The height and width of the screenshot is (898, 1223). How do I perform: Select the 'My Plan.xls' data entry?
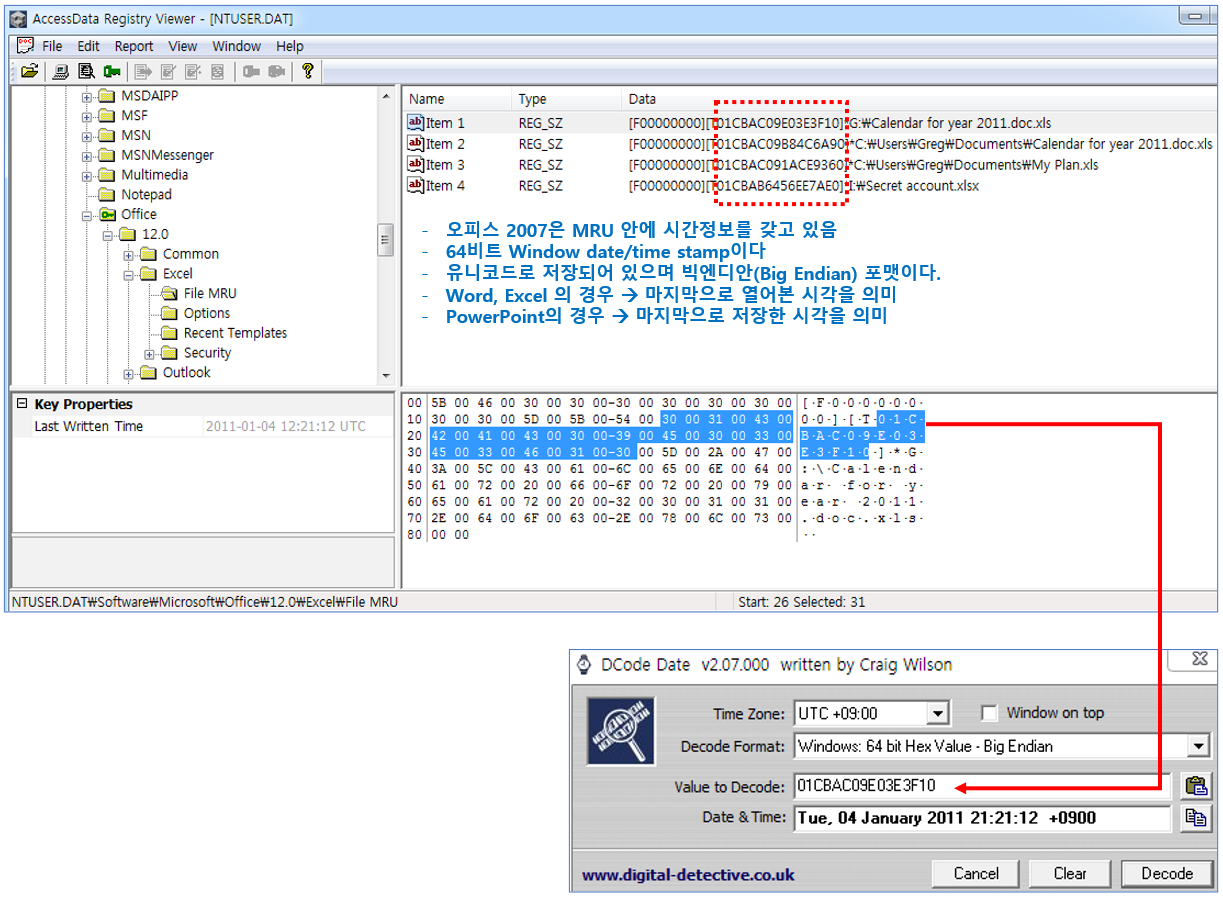864,165
